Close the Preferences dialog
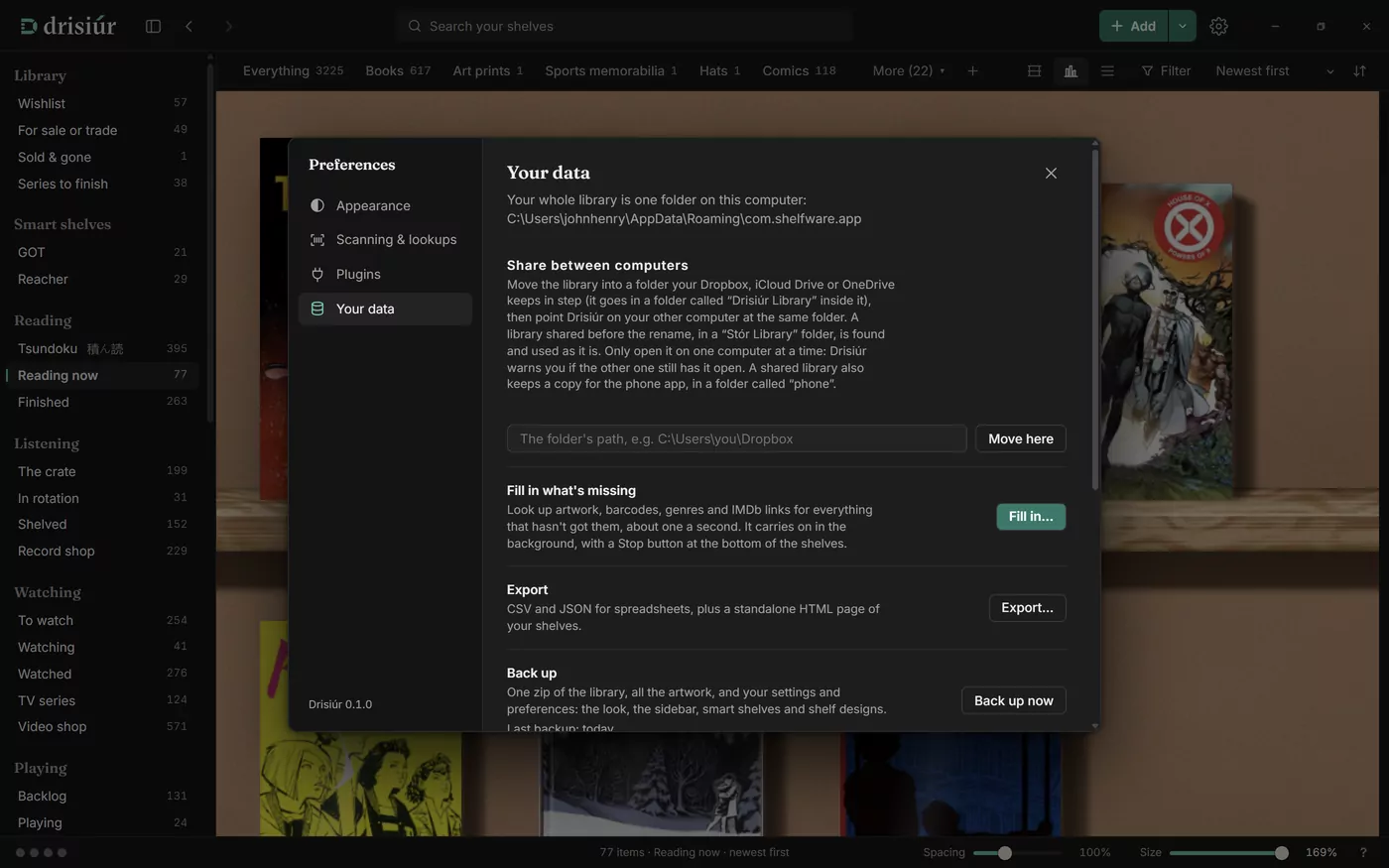Viewport: 1389px width, 868px height. click(x=1051, y=173)
